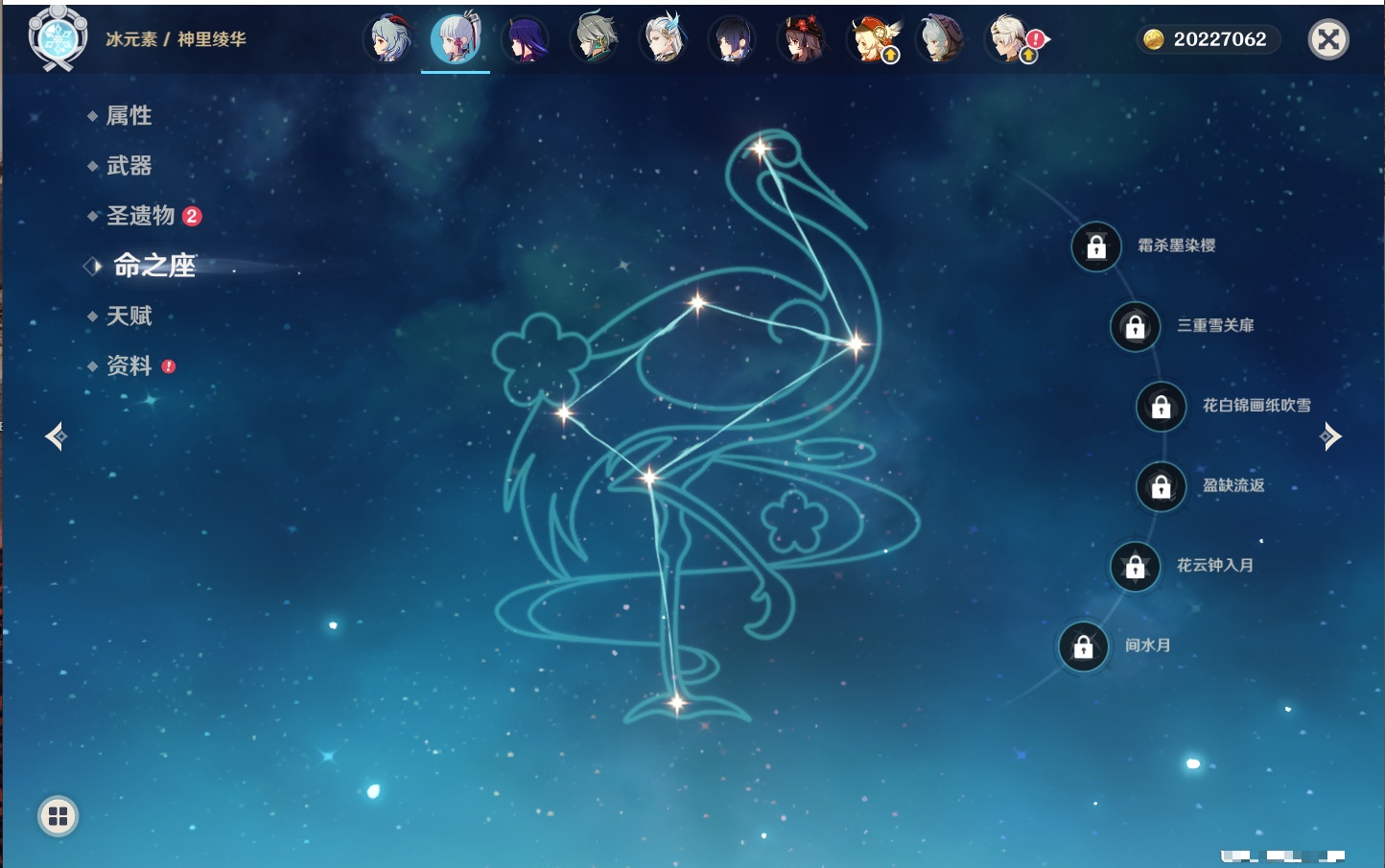
Task: Pick the Alhaitham character portrait
Action: tap(595, 40)
